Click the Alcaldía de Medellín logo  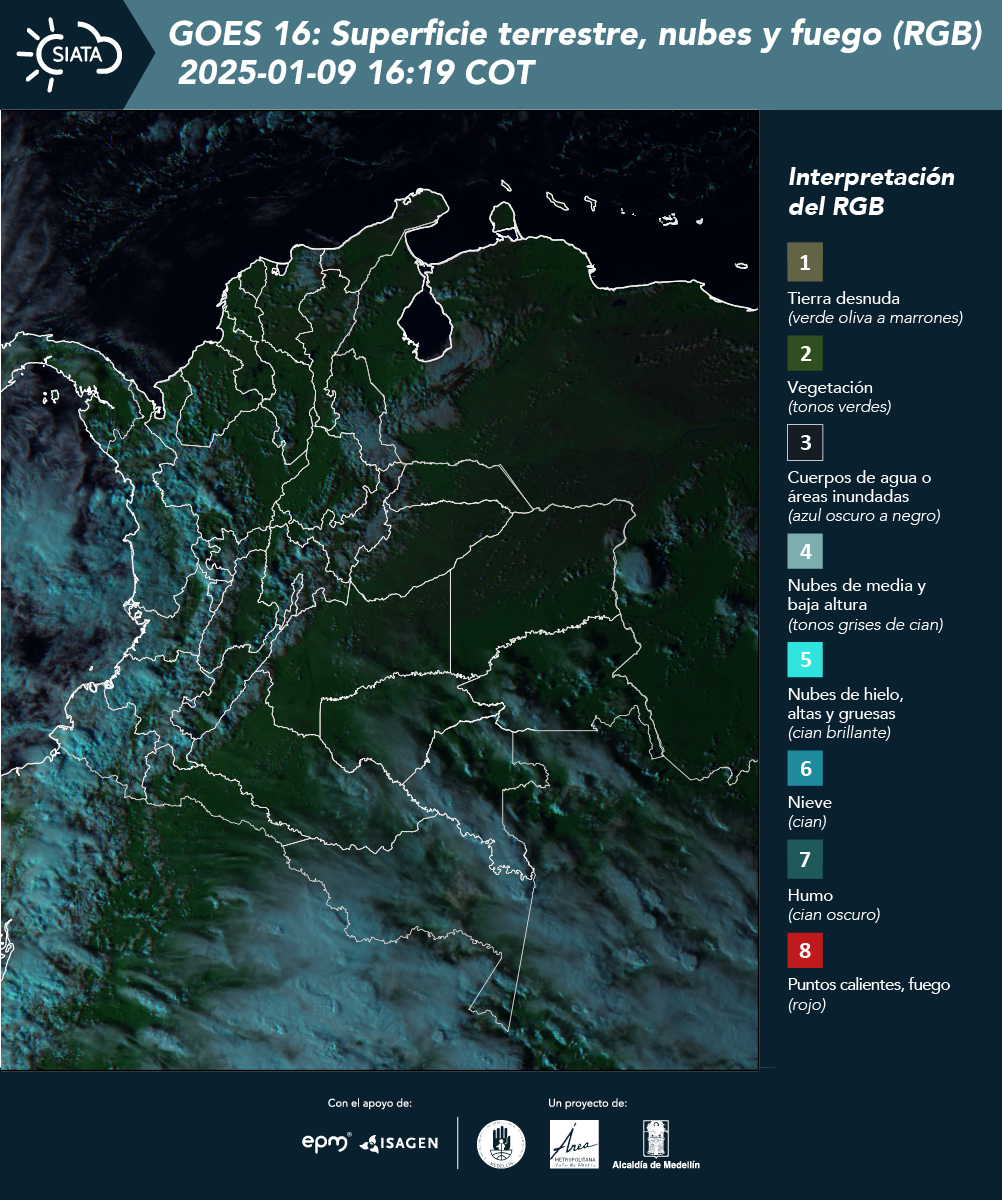click(656, 1144)
